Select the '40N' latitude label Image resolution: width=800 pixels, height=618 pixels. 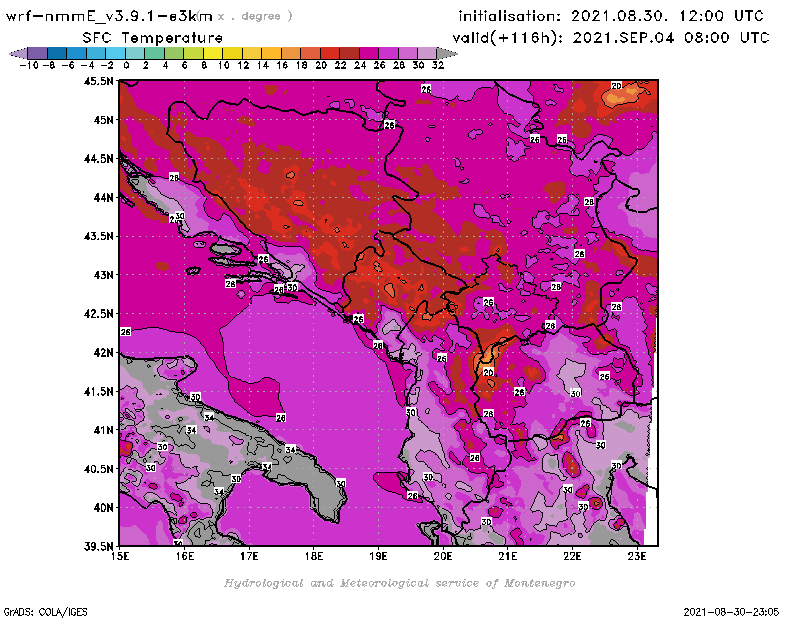point(104,508)
